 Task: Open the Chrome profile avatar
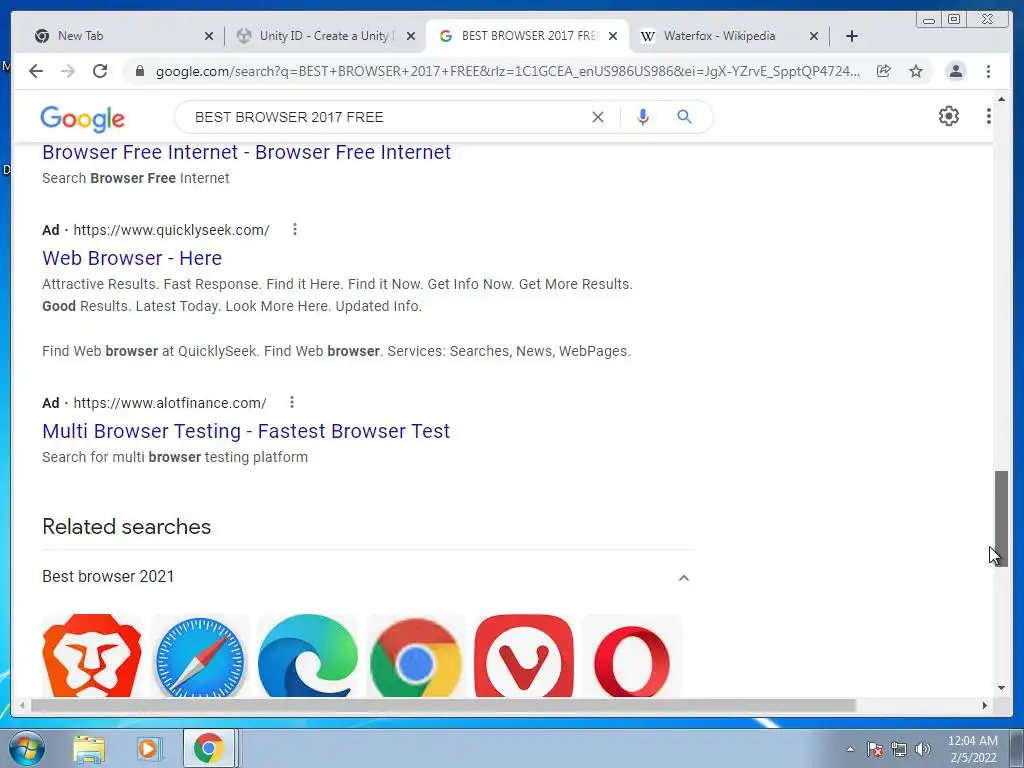click(956, 71)
